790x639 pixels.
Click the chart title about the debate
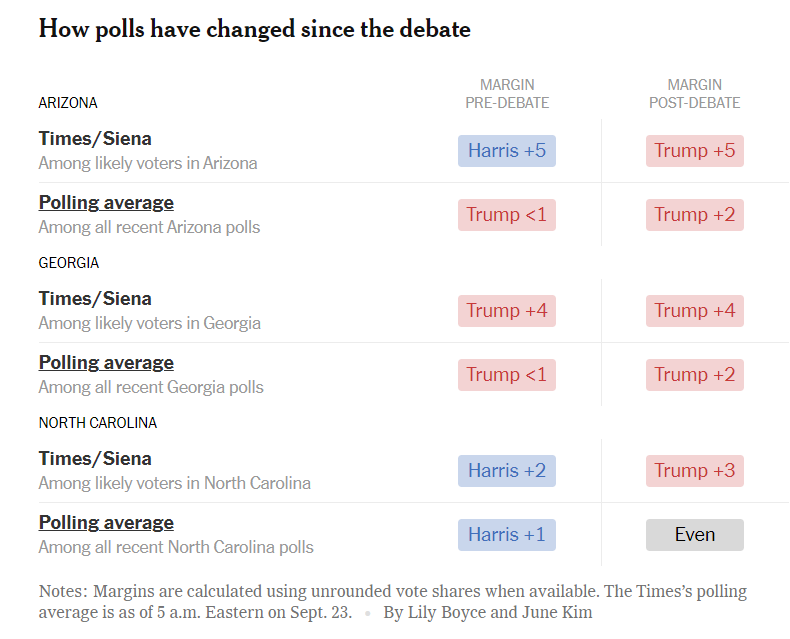254,29
